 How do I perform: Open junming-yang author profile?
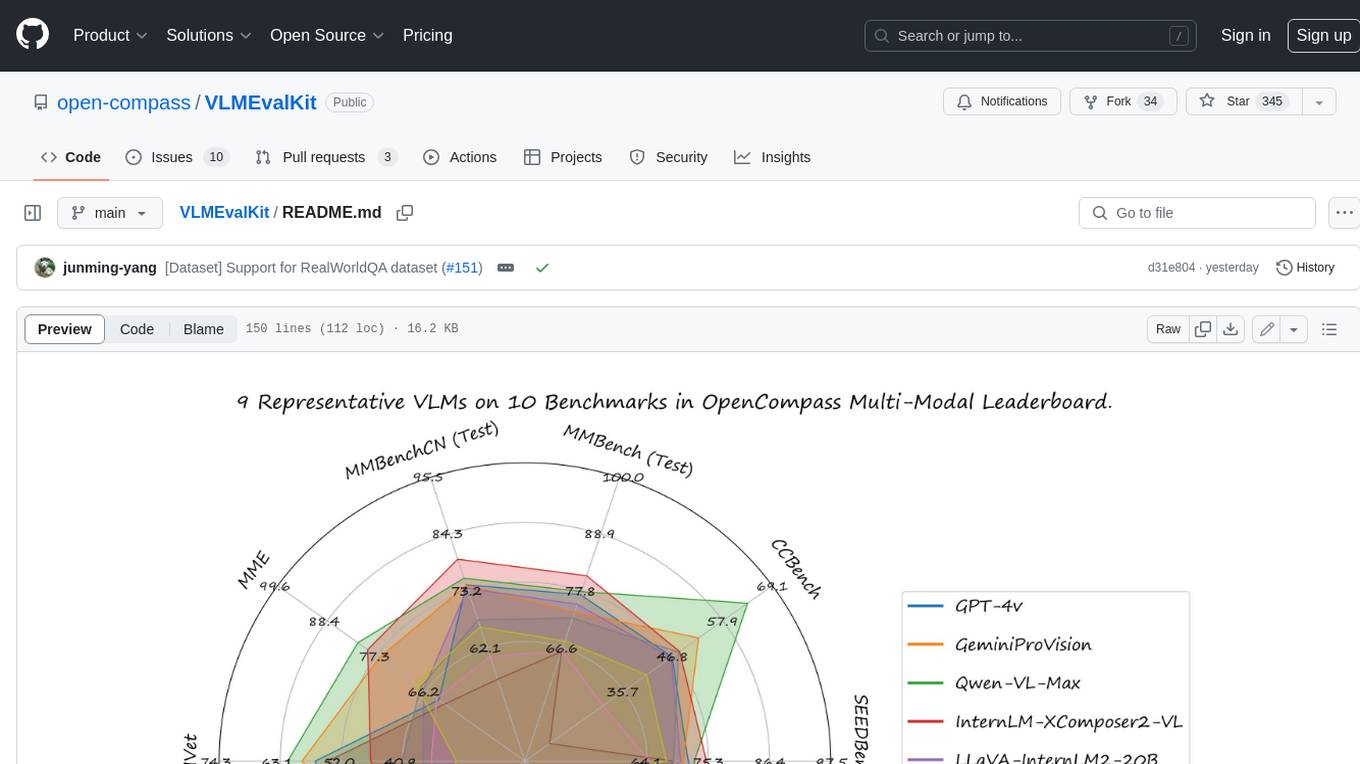(110, 268)
